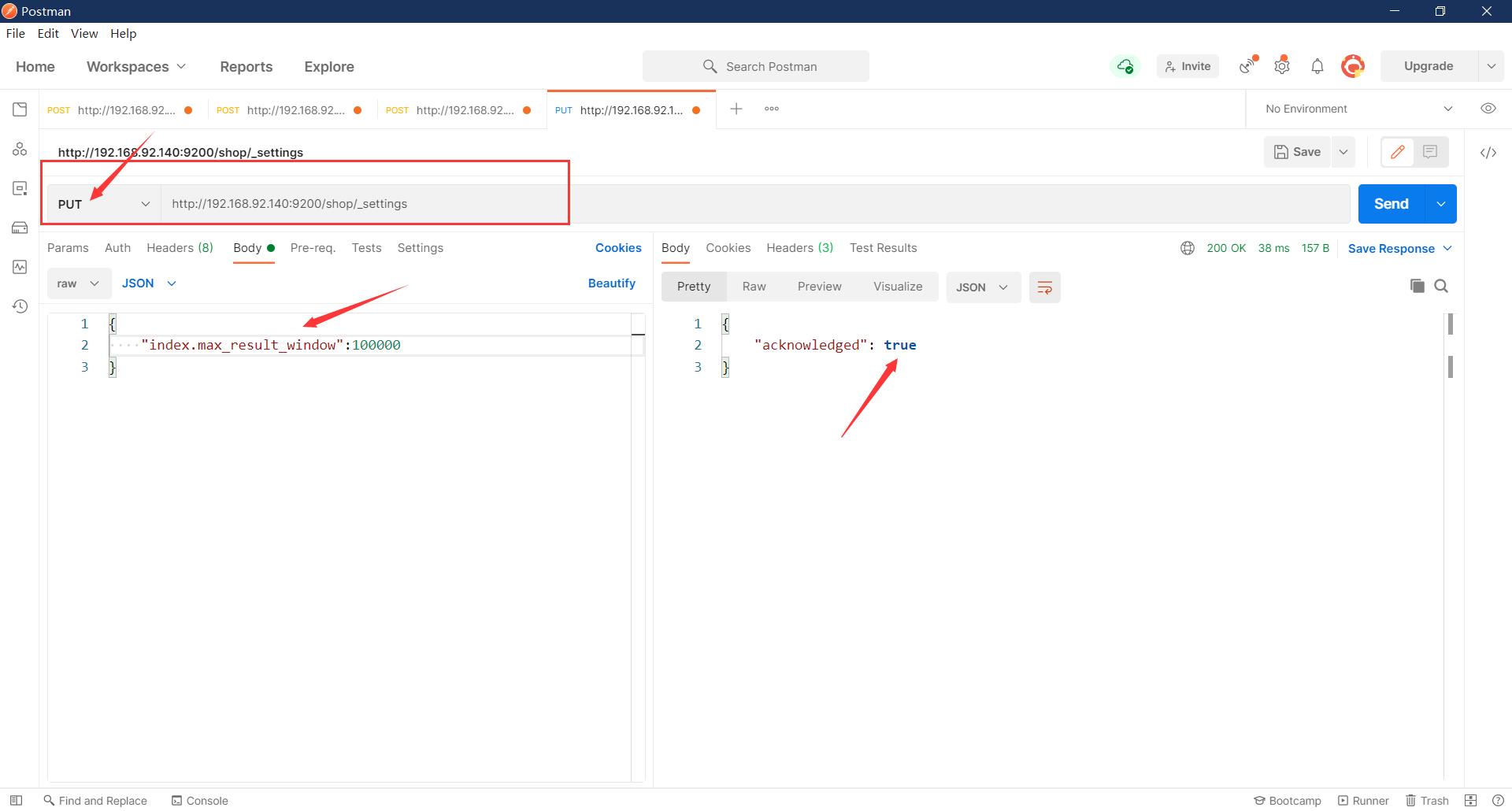Toggle the sidebar from status bar
This screenshot has width=1512, height=811.
[x=16, y=800]
